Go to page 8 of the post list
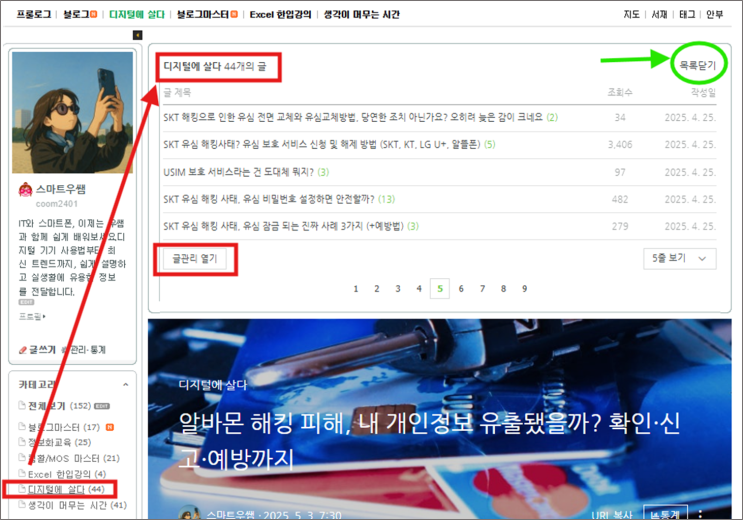Viewport: 743px width, 520px height. 503,289
